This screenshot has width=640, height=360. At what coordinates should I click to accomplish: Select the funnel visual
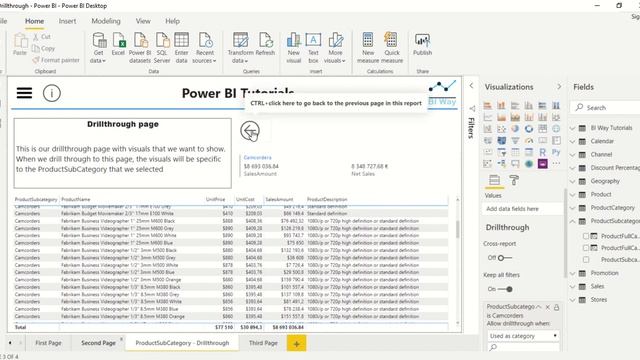coord(515,140)
